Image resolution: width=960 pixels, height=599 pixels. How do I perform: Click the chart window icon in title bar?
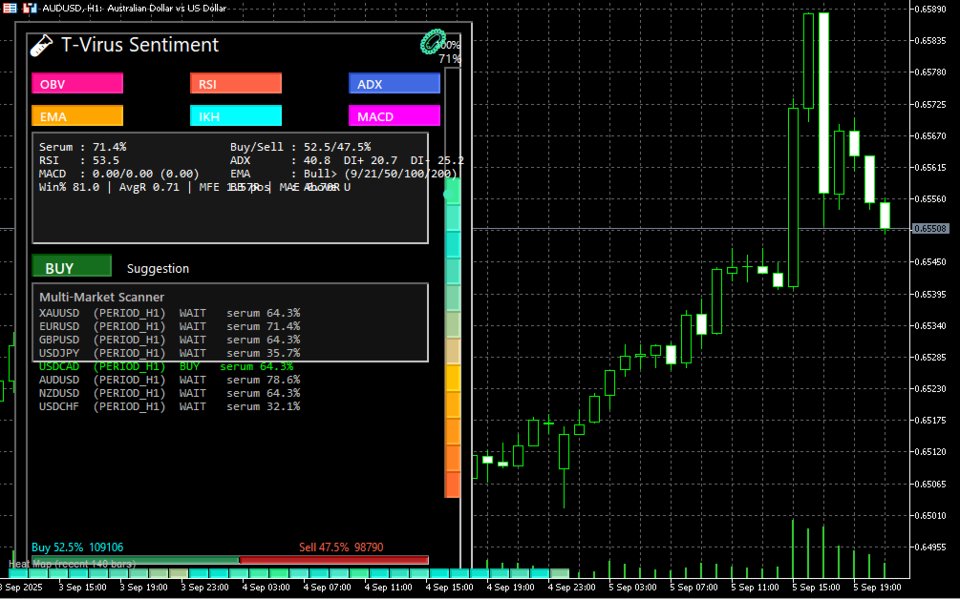(x=30, y=8)
